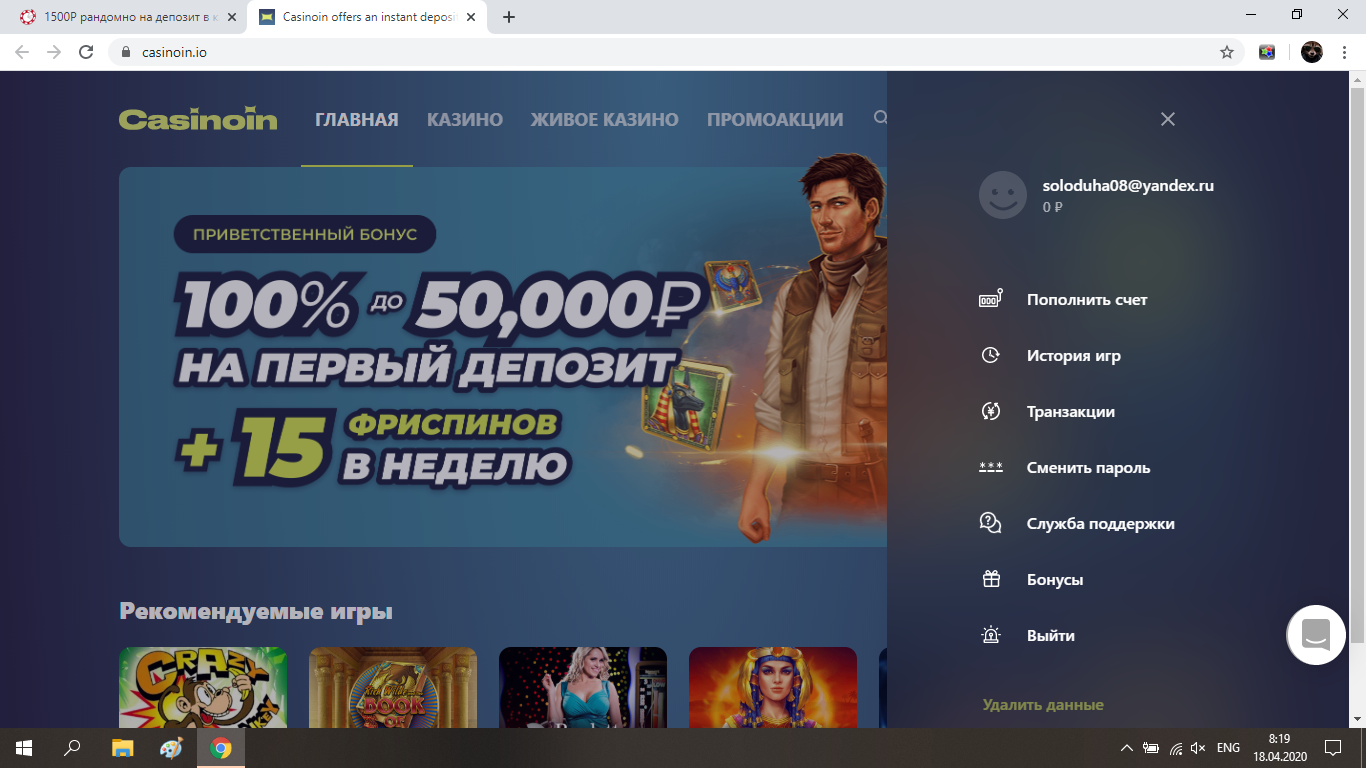
Task: View site information via the padlock icon
Action: [125, 52]
